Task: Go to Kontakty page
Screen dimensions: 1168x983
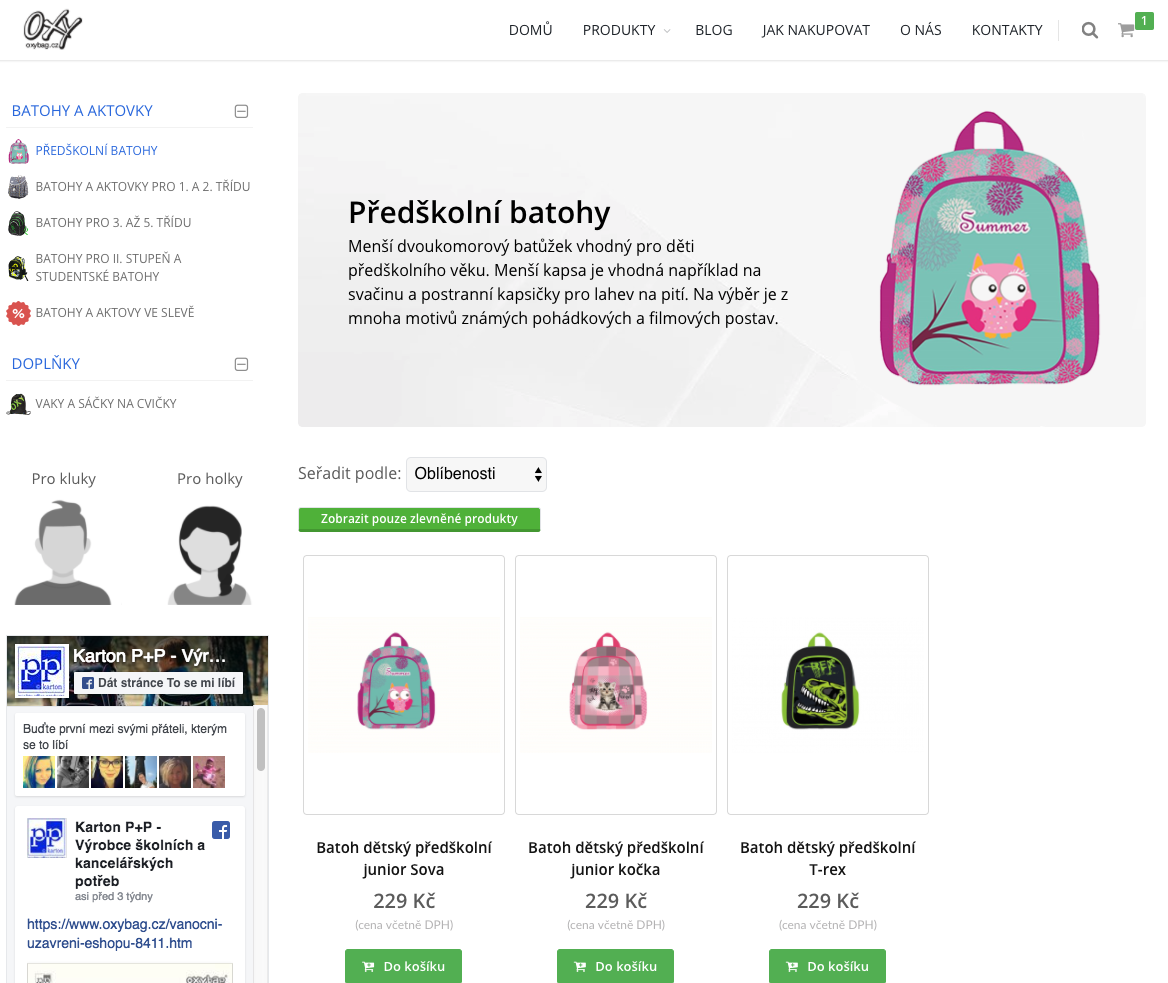Action: pos(1007,31)
